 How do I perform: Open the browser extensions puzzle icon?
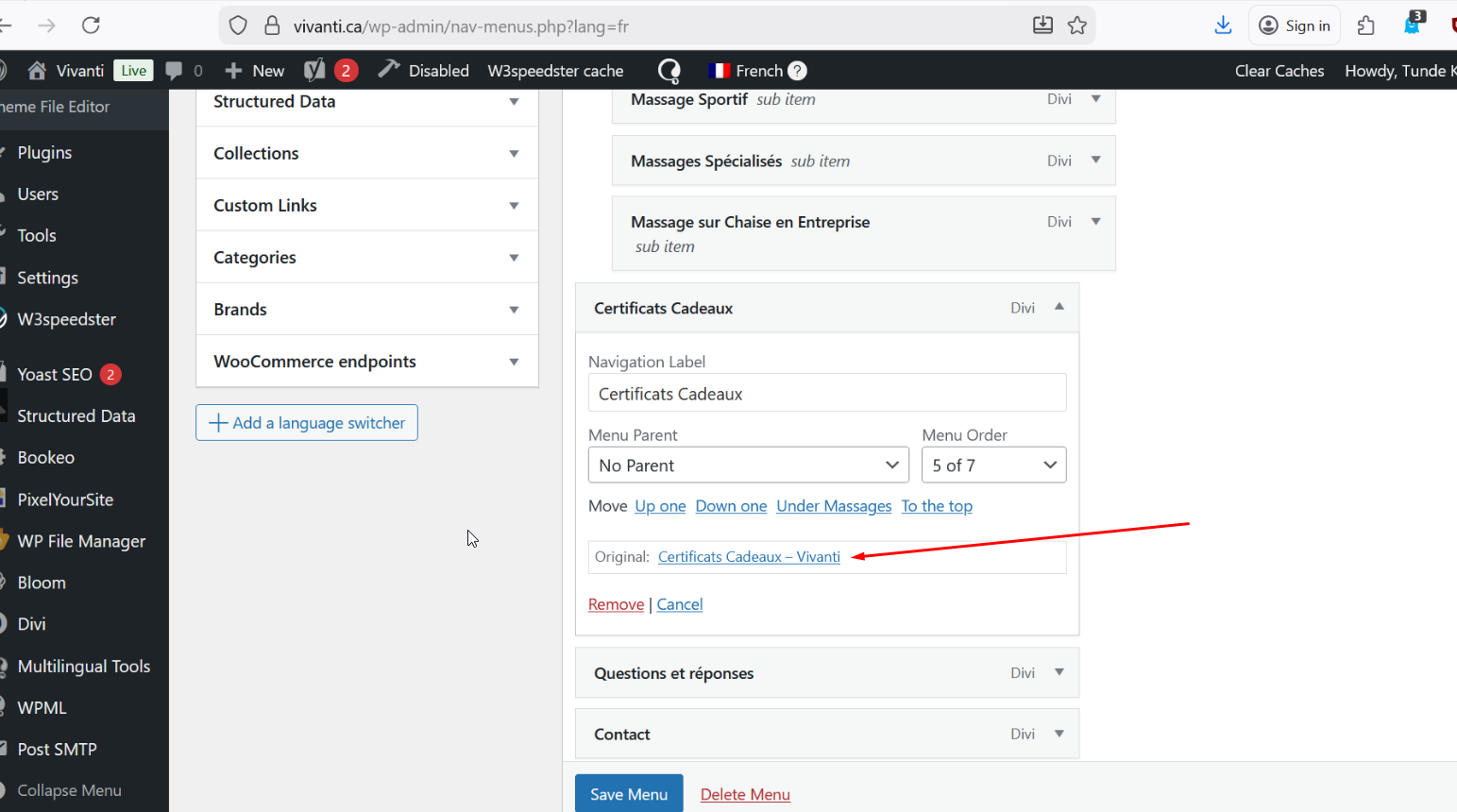[x=1365, y=25]
